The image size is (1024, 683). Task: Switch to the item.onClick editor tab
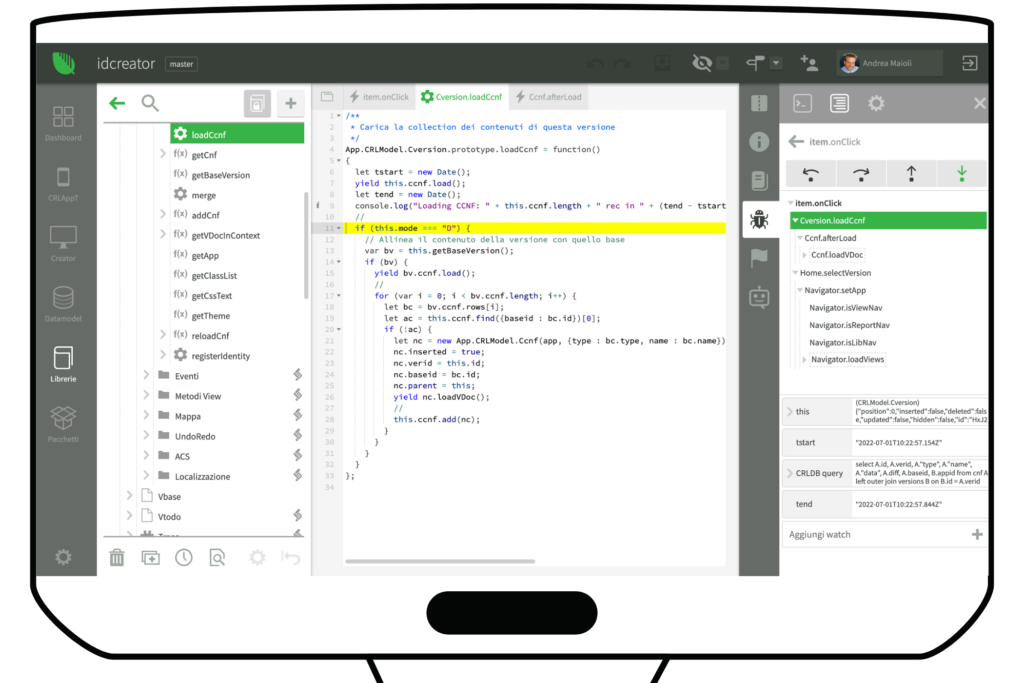[379, 97]
